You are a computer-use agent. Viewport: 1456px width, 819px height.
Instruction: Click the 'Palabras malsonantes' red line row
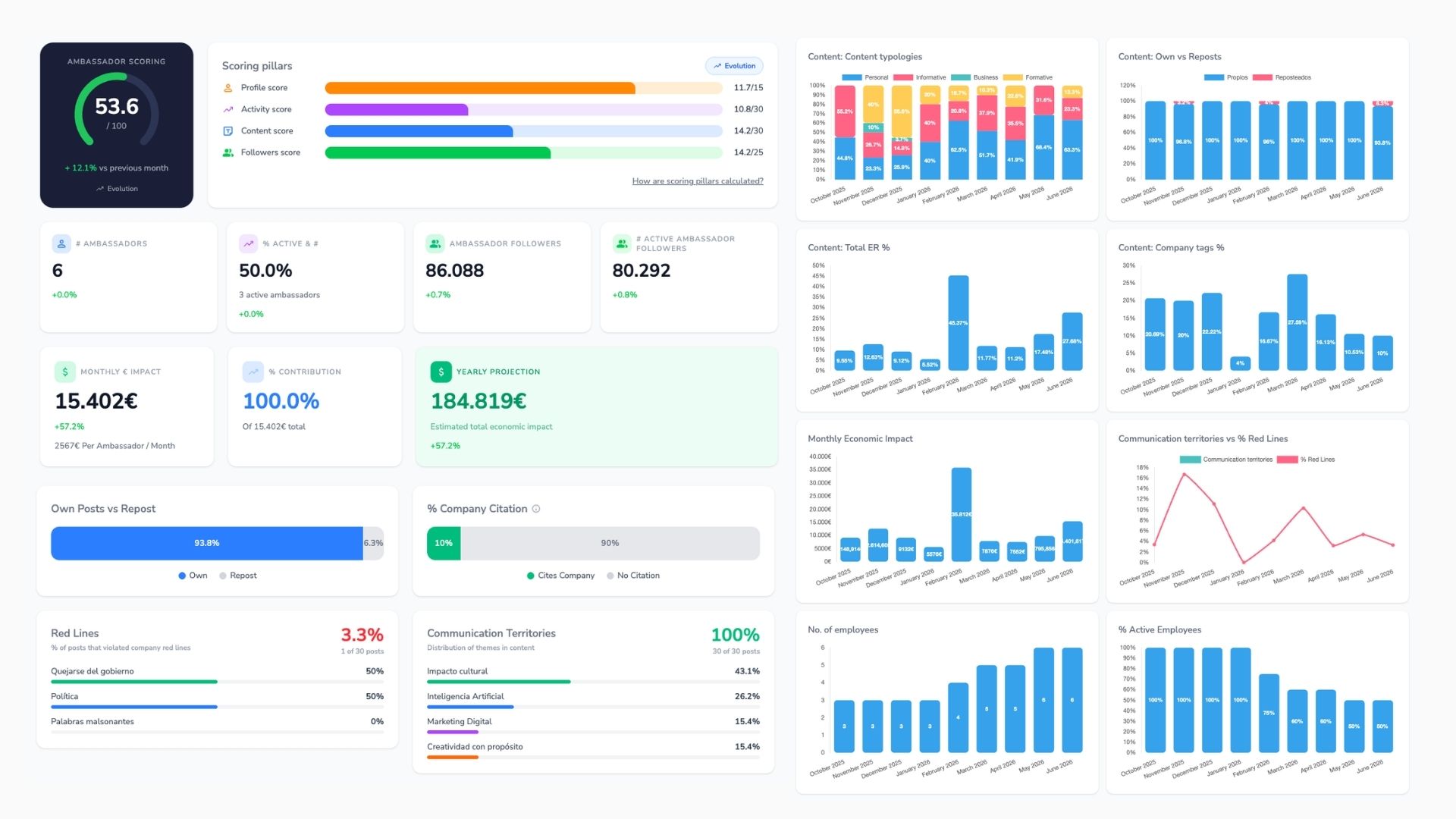tap(218, 726)
